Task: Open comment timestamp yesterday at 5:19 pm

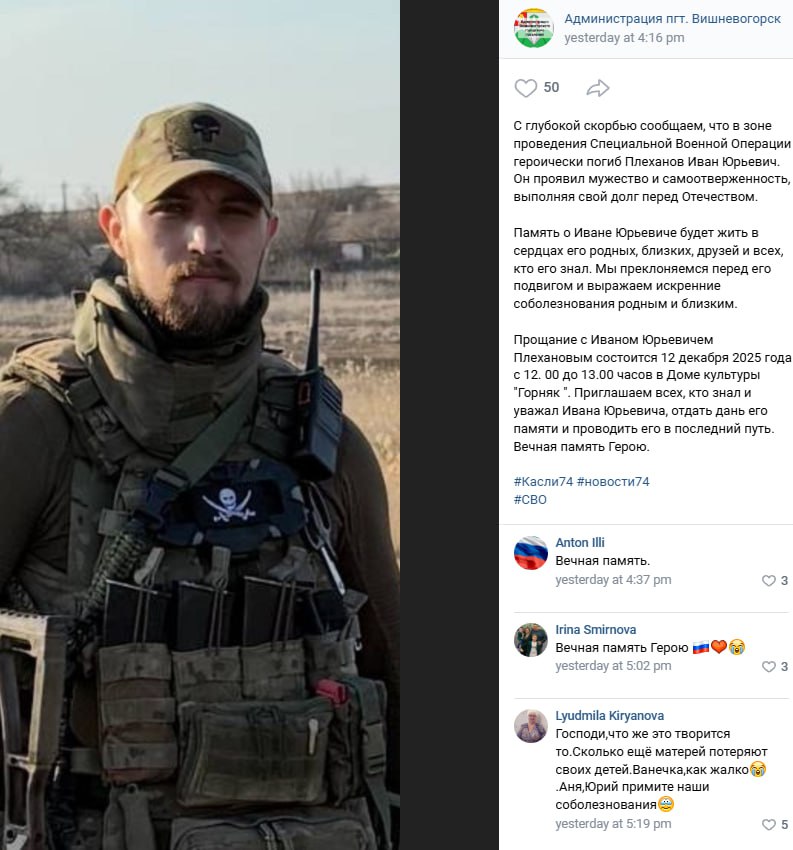Action: tap(613, 823)
